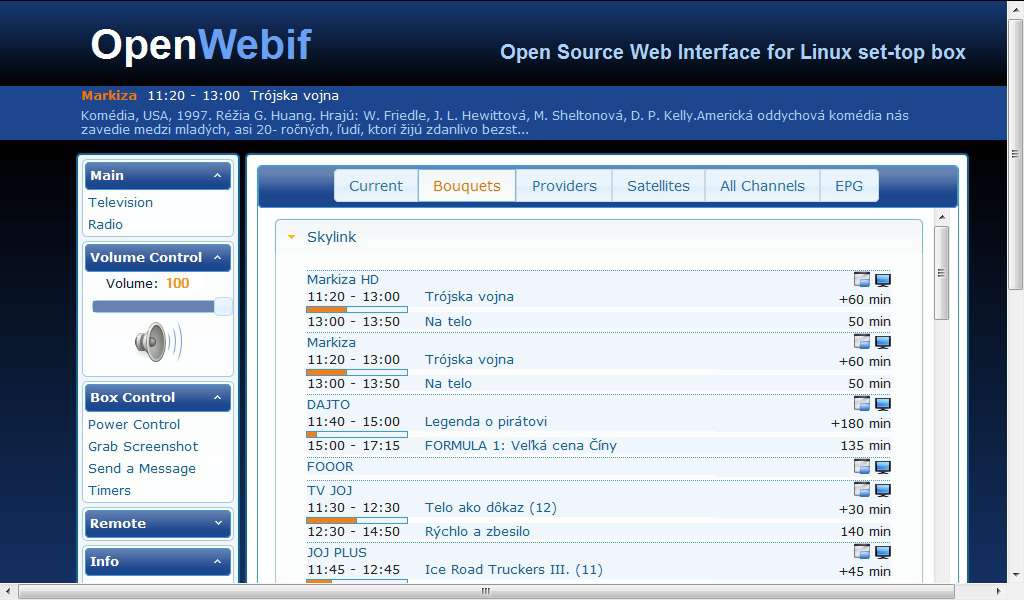
Task: Click the DAJTO channel name
Action: [x=328, y=405]
